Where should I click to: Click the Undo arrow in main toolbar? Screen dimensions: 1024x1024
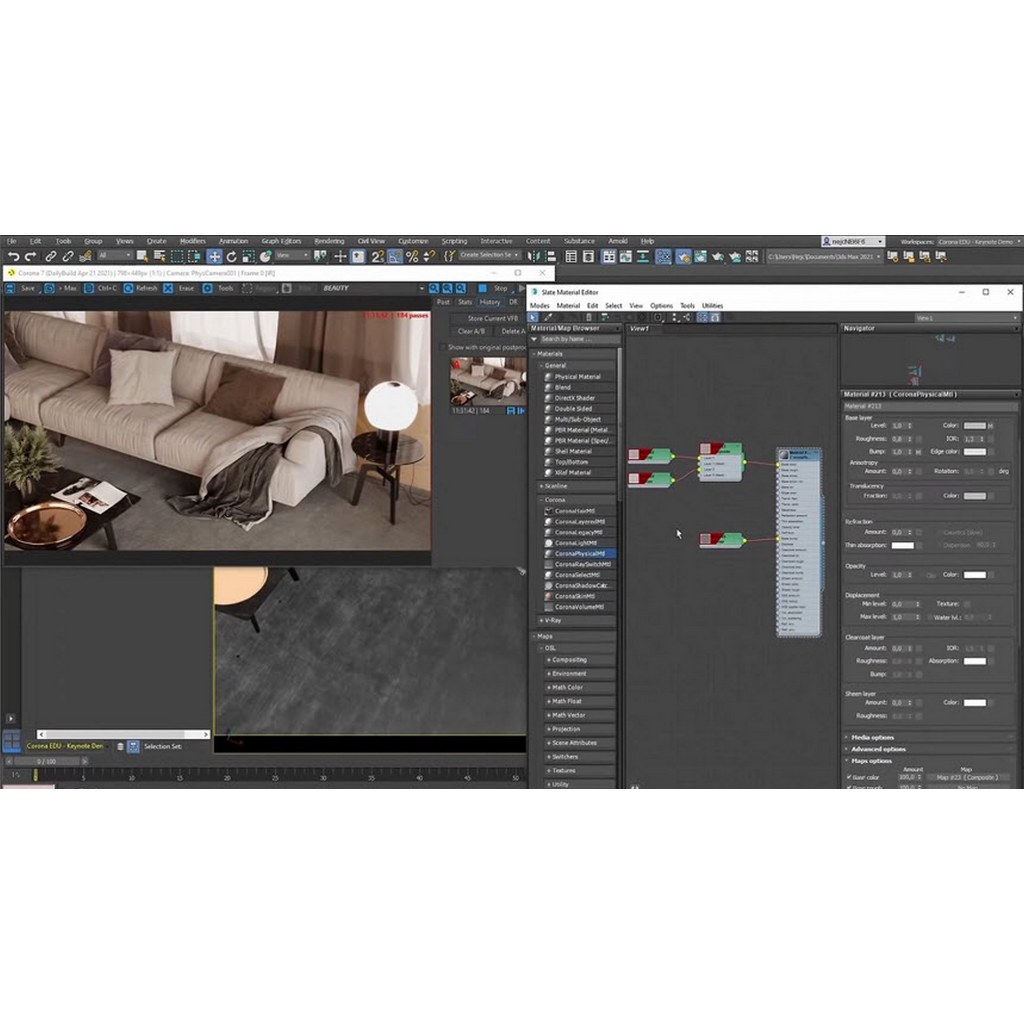pos(13,257)
